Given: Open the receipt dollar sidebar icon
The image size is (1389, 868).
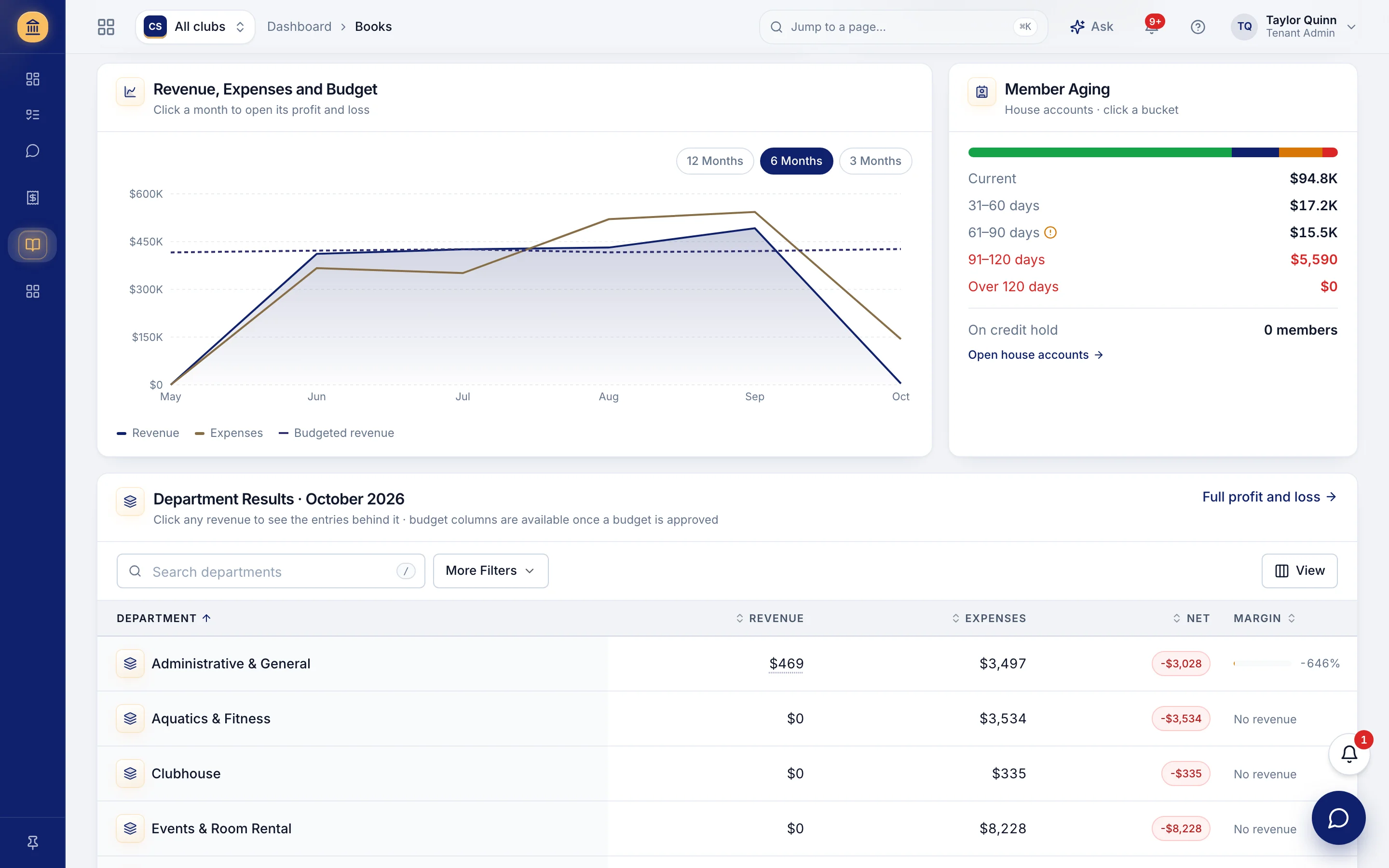Looking at the screenshot, I should 33,198.
